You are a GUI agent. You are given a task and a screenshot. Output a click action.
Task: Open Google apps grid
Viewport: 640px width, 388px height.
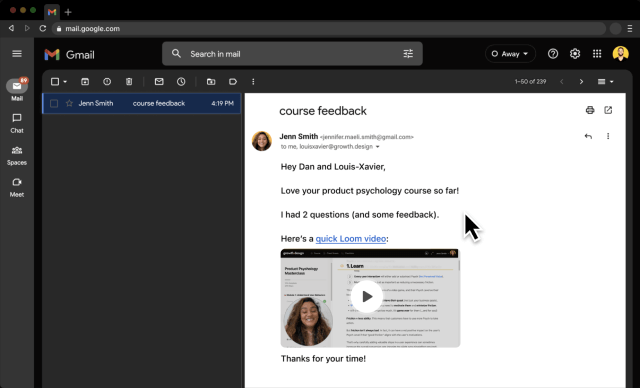[597, 53]
